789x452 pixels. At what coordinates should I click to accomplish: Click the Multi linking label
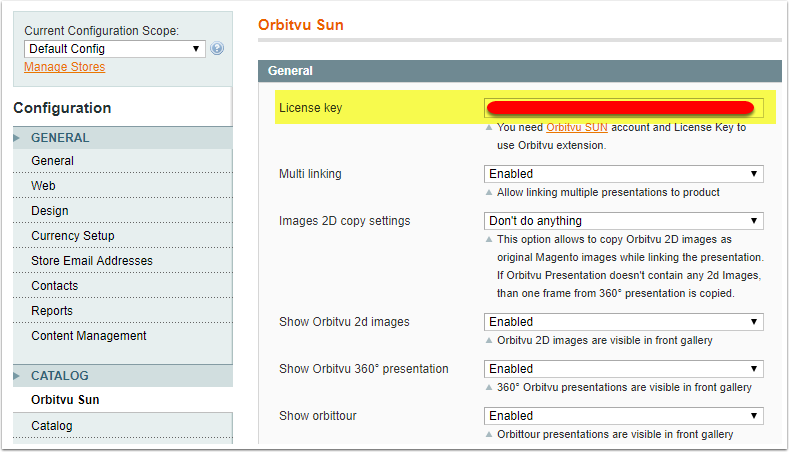[x=310, y=174]
